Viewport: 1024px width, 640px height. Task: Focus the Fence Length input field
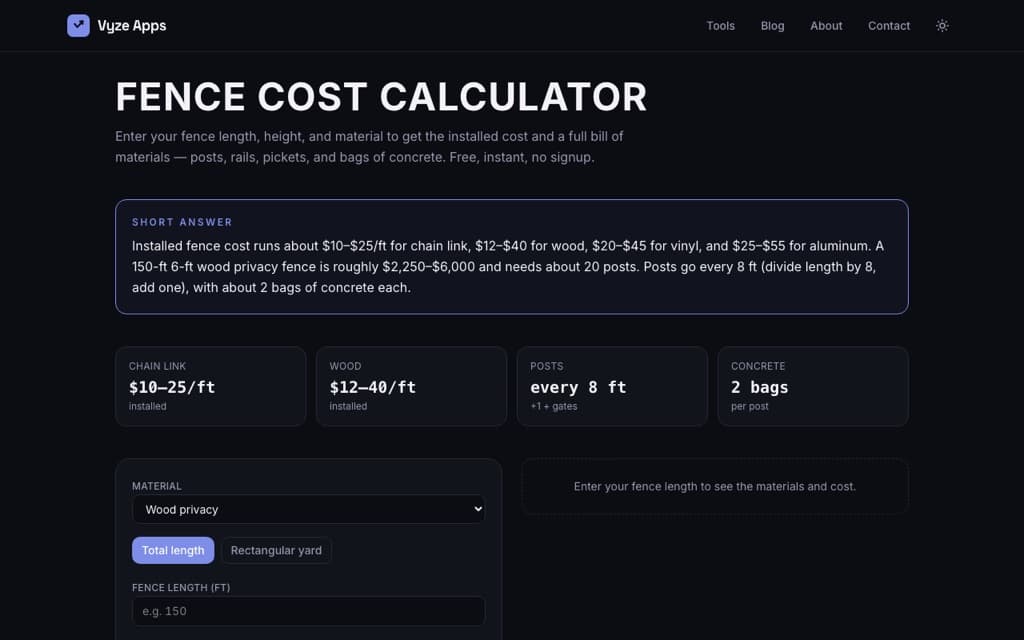click(x=308, y=611)
